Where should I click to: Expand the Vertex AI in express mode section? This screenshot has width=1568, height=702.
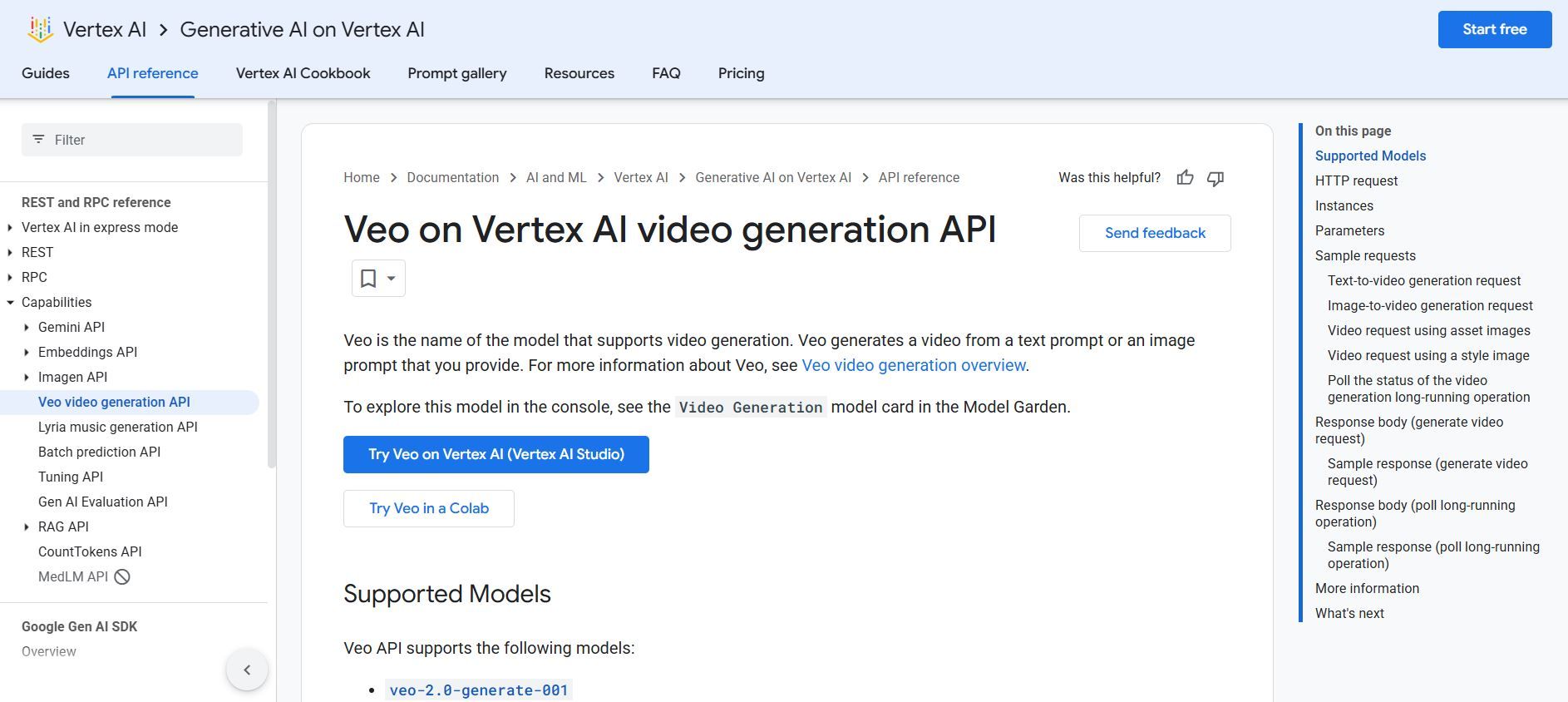tap(10, 228)
